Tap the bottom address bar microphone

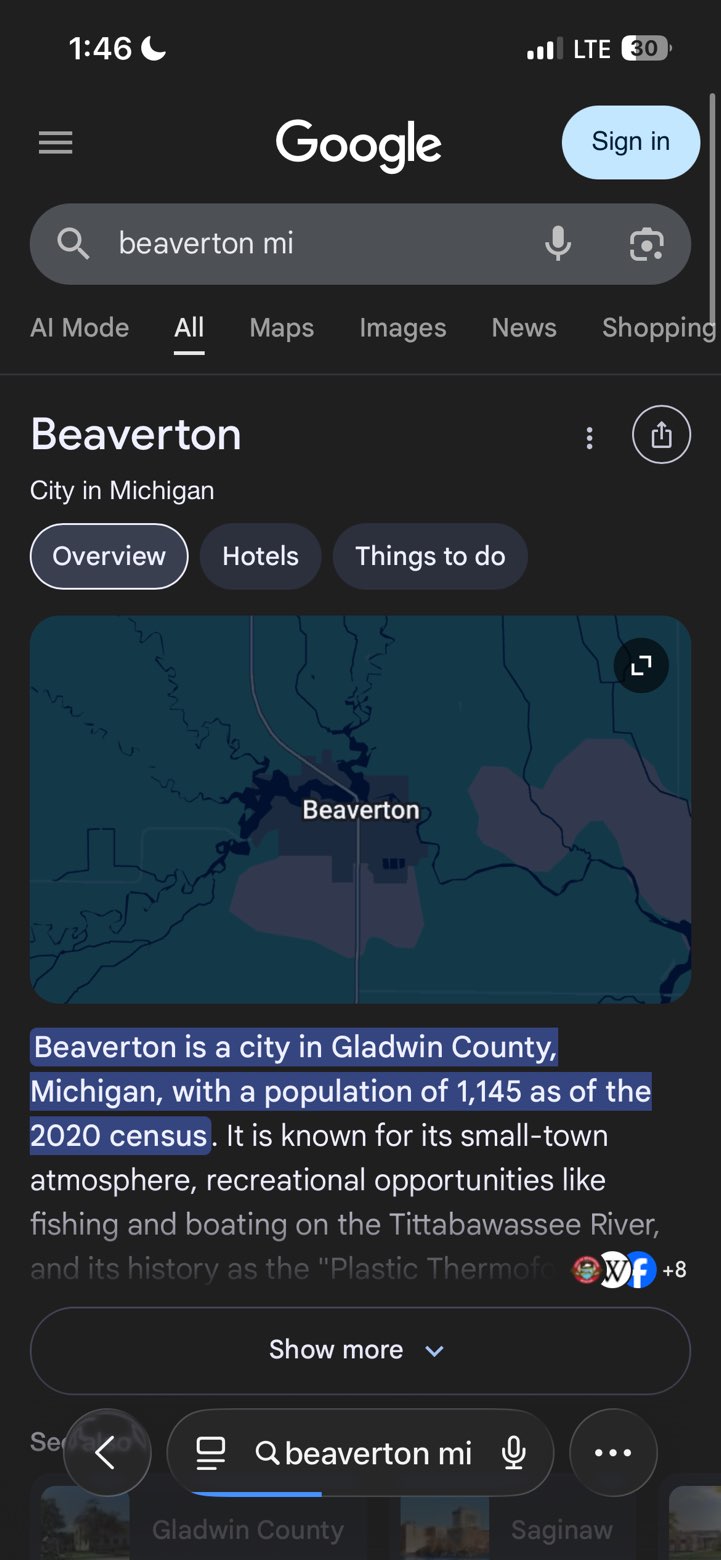tap(514, 1453)
